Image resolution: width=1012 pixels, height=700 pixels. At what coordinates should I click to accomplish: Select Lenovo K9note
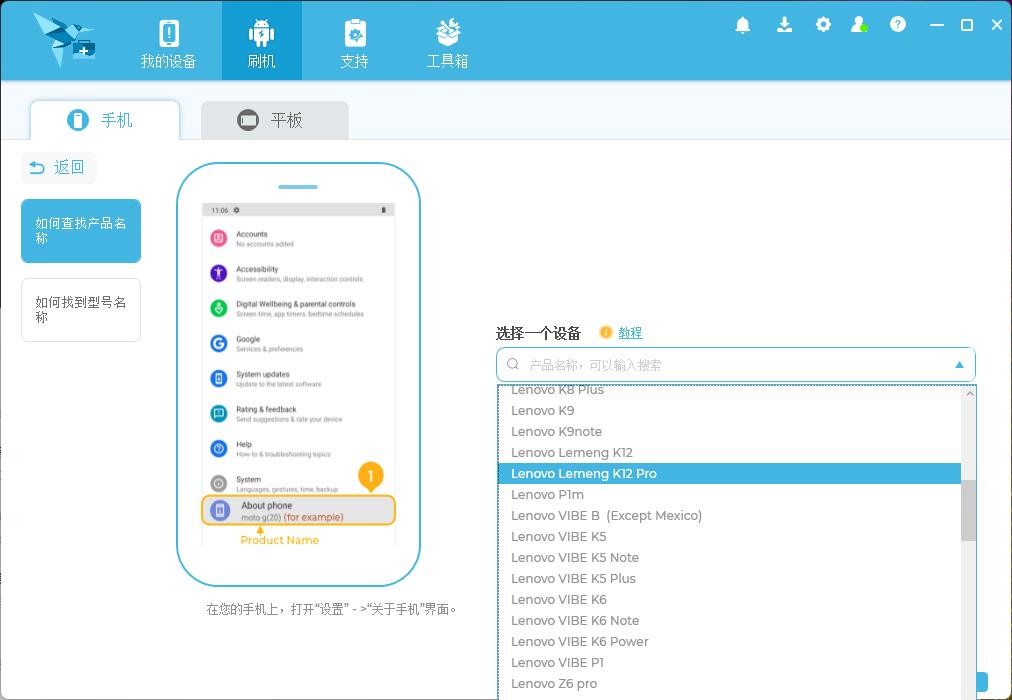729,432
